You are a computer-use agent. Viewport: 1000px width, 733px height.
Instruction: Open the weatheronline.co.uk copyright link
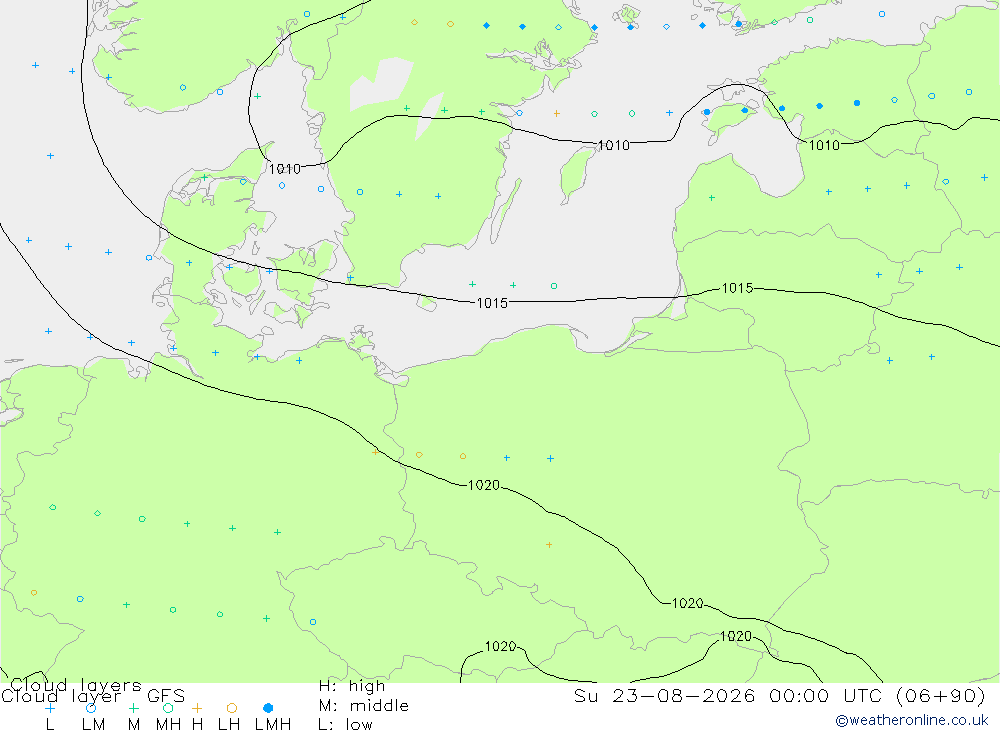pyautogui.click(x=912, y=720)
